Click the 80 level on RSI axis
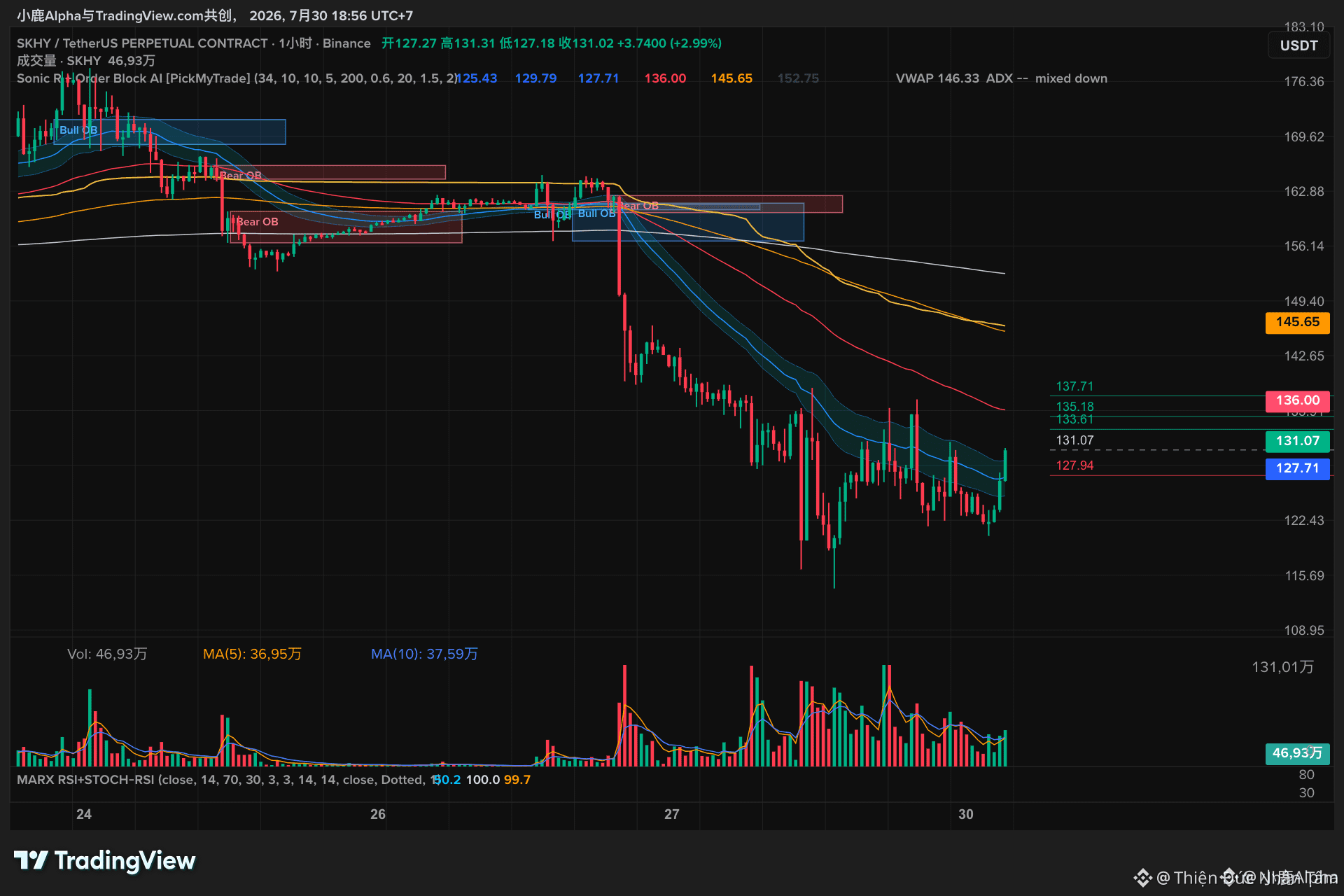Screen dimensions: 1344x896 click(x=1306, y=775)
